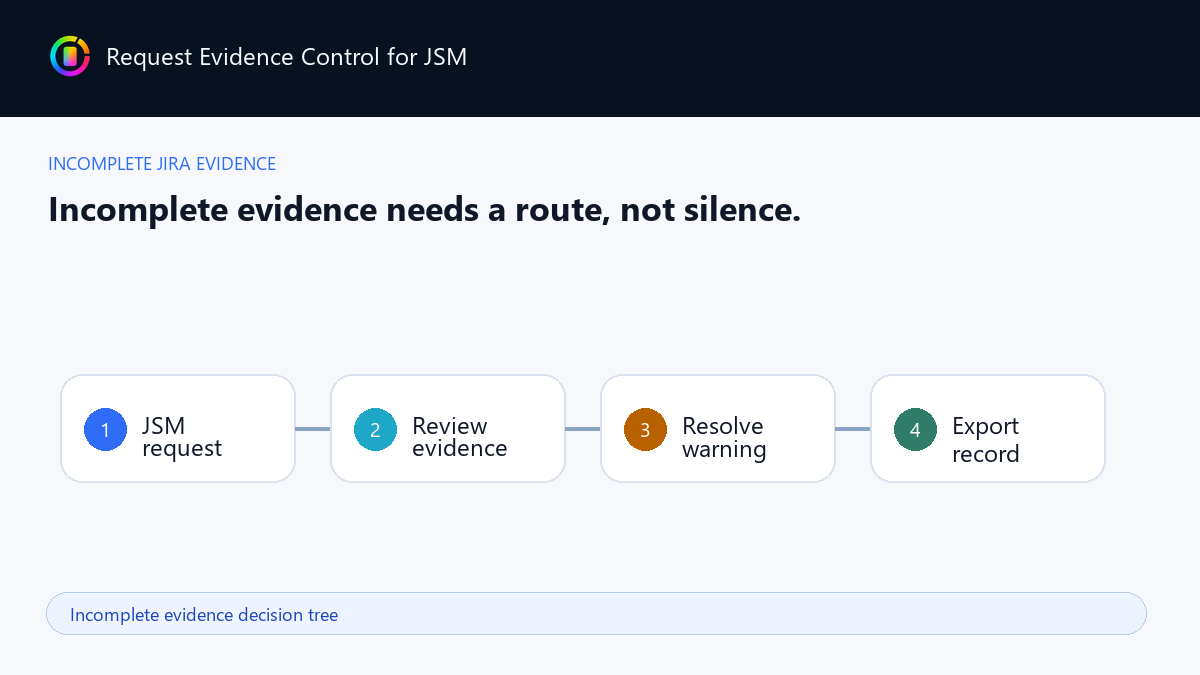Click the Incomplete evidence decision tree bar
This screenshot has height=675, width=1200.
point(596,614)
